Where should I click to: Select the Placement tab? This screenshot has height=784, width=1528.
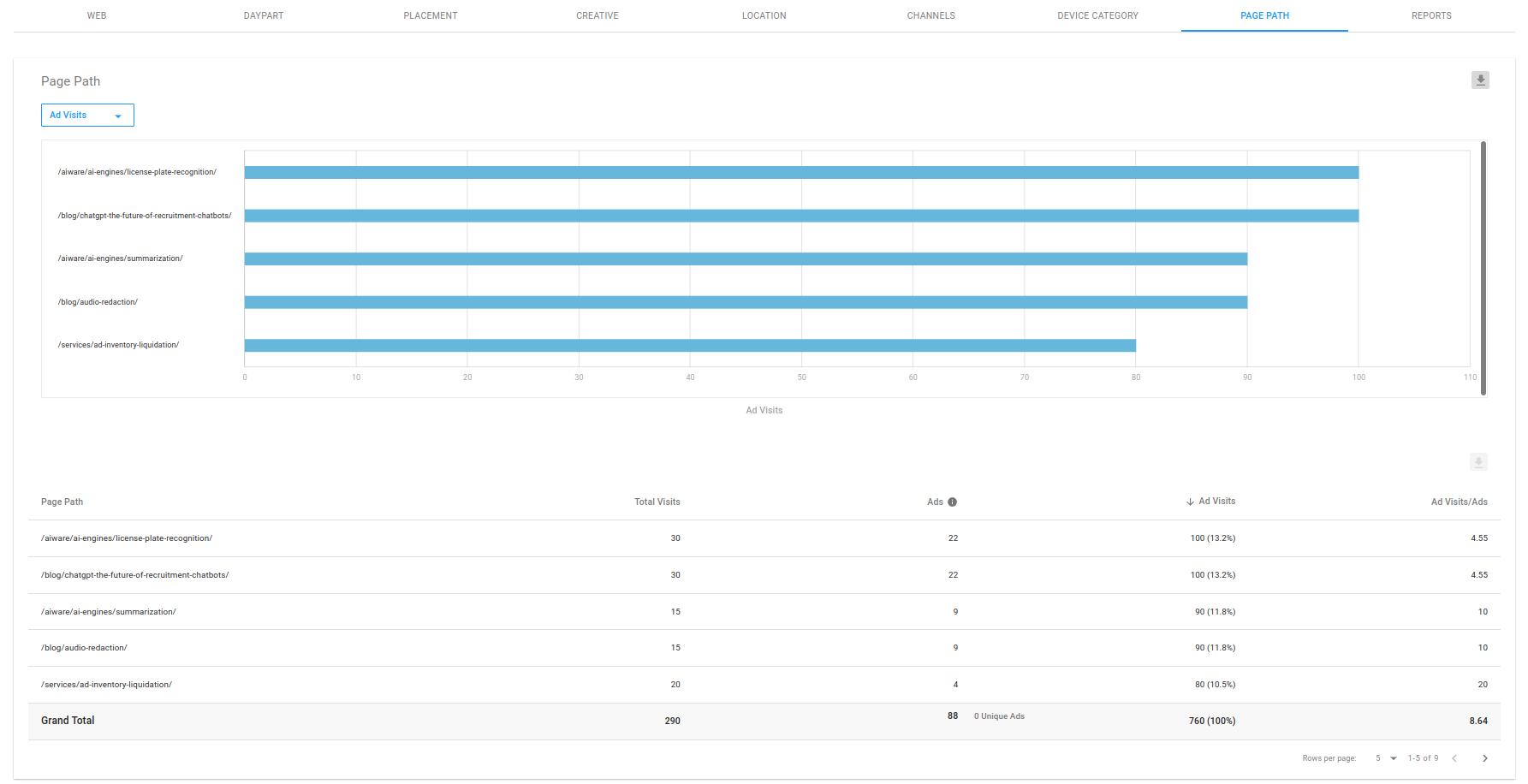(x=431, y=16)
